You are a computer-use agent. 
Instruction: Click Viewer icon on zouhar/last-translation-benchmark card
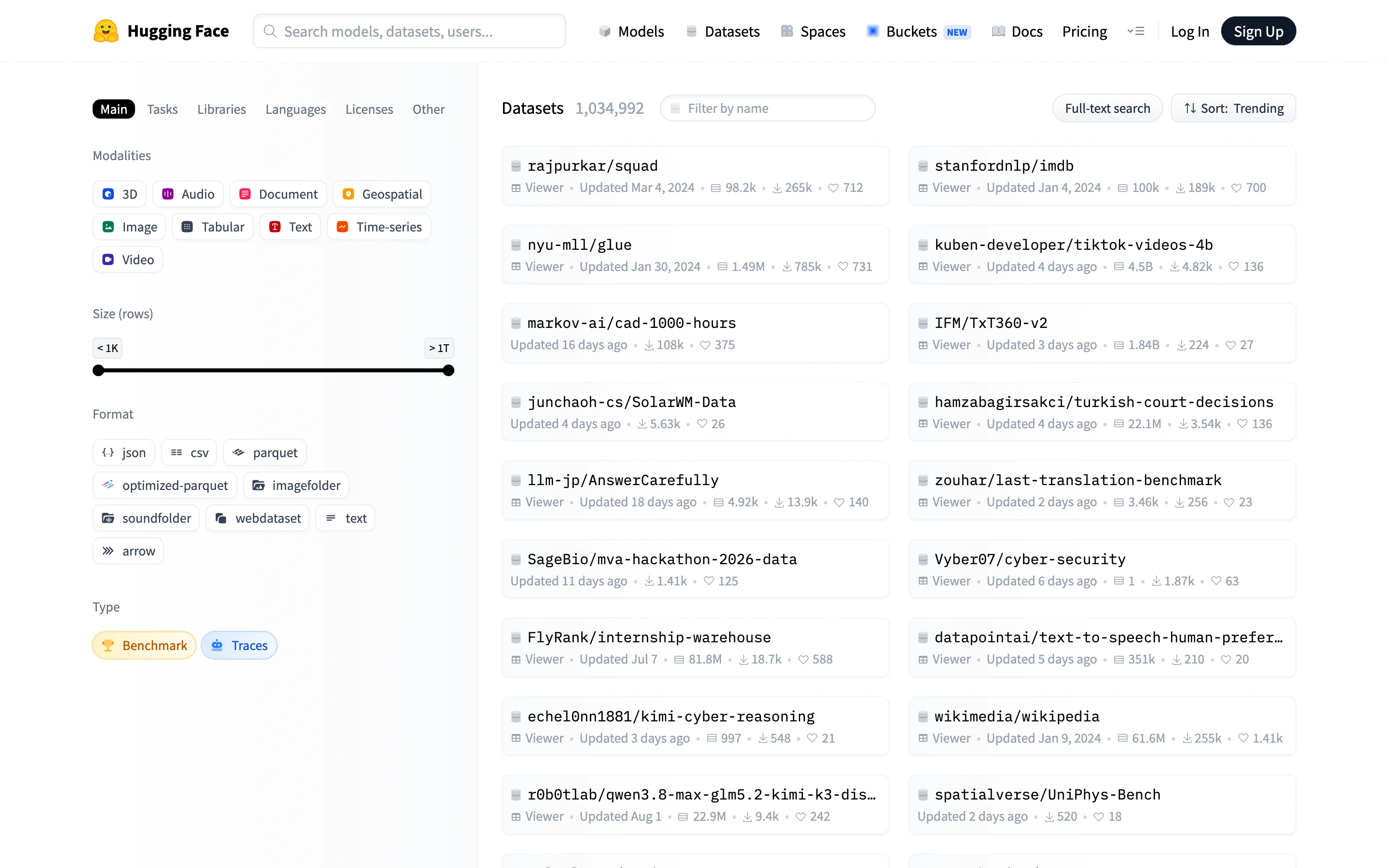tap(923, 502)
